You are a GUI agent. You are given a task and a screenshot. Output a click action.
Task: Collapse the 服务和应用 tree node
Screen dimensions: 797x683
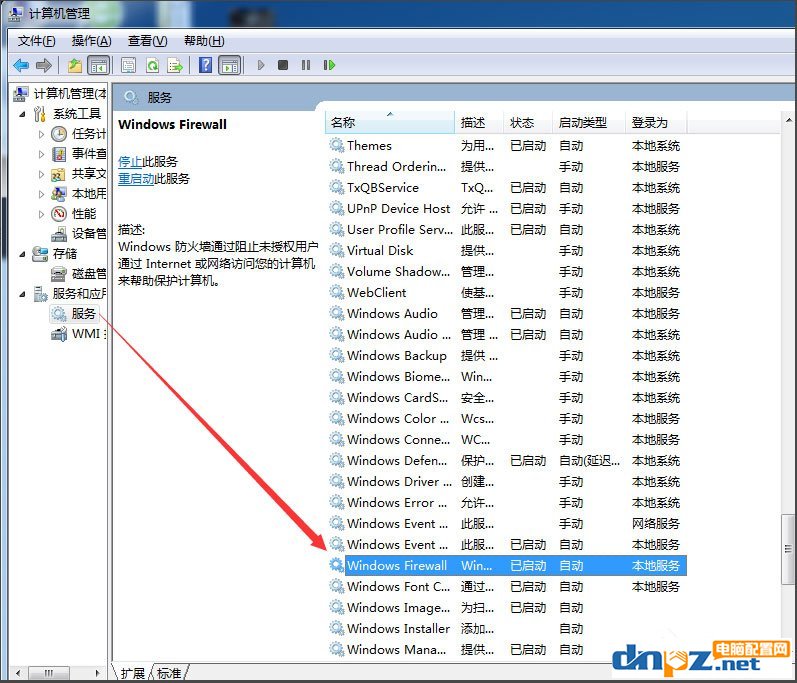[22, 294]
